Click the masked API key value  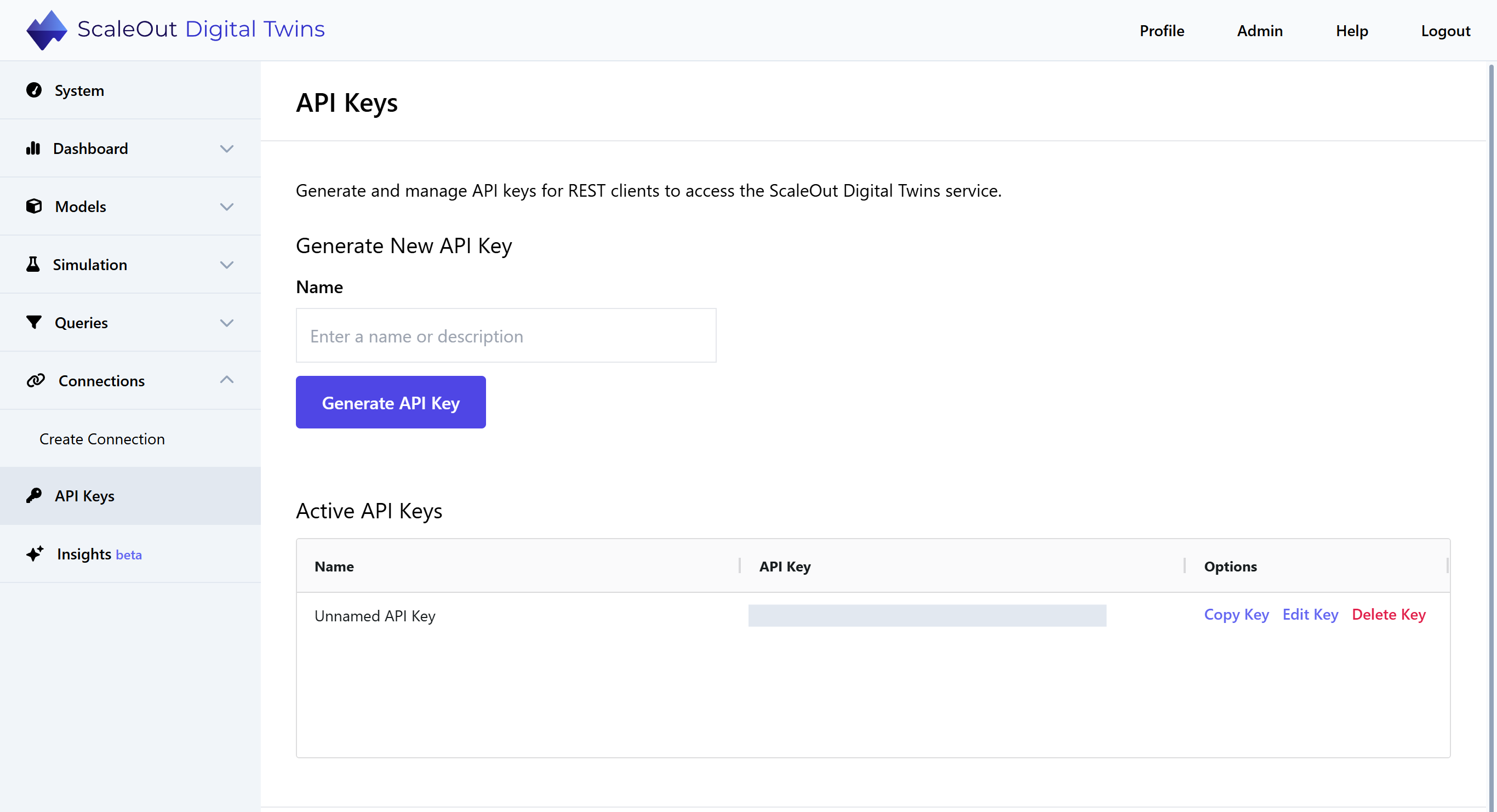pos(927,615)
